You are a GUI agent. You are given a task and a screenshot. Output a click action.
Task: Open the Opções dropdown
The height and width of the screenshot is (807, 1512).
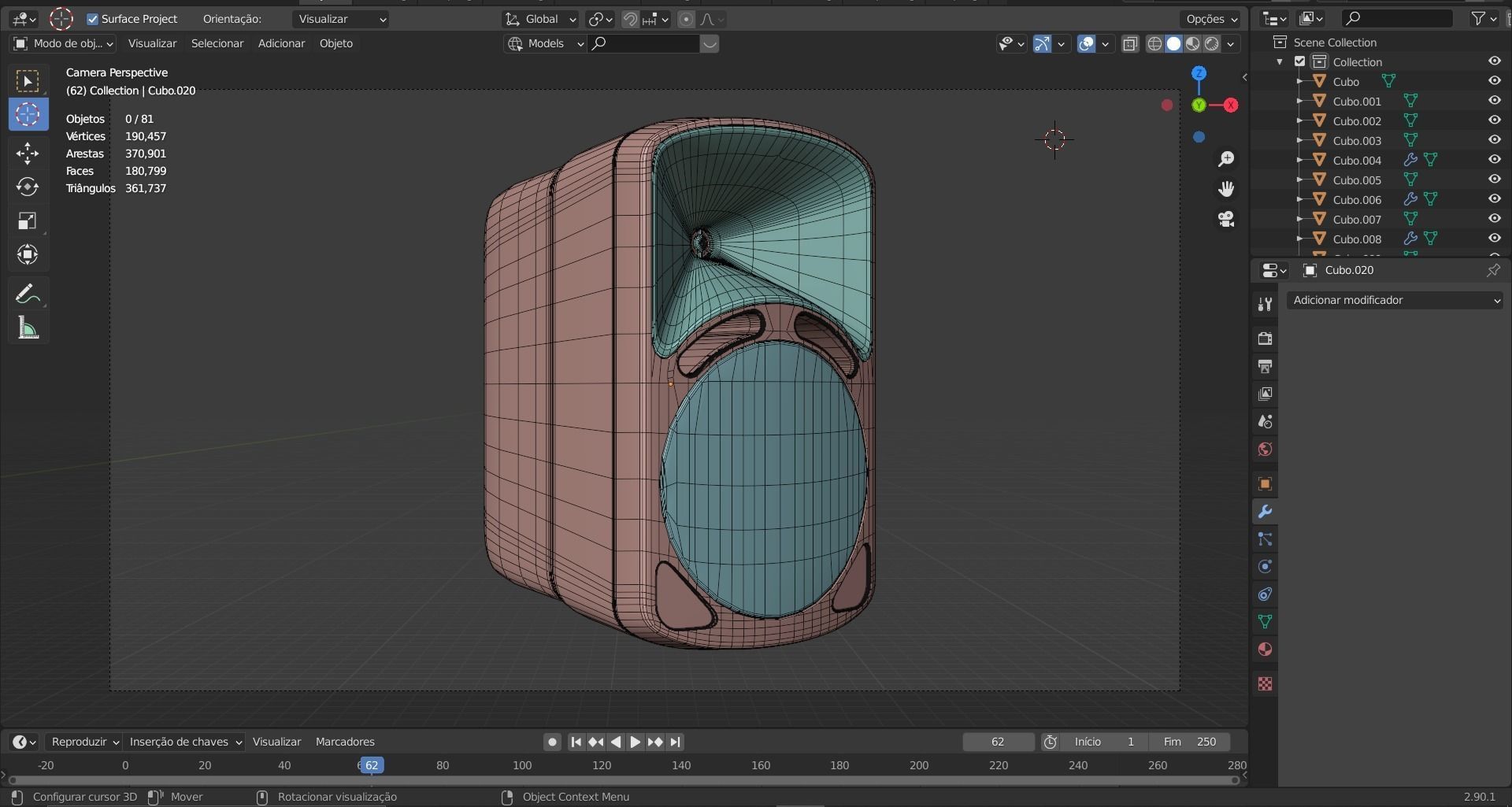click(1211, 19)
